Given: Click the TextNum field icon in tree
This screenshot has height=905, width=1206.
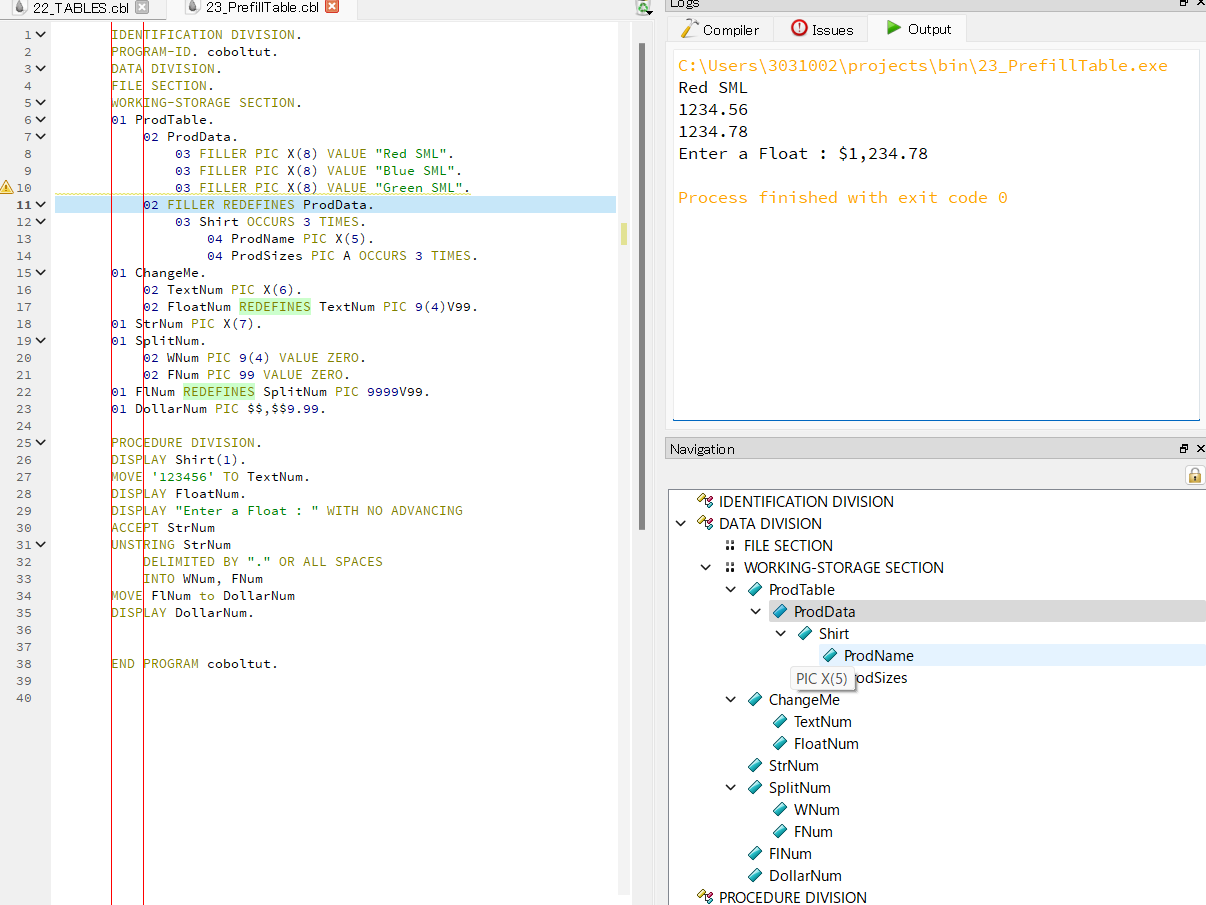Looking at the screenshot, I should point(780,721).
